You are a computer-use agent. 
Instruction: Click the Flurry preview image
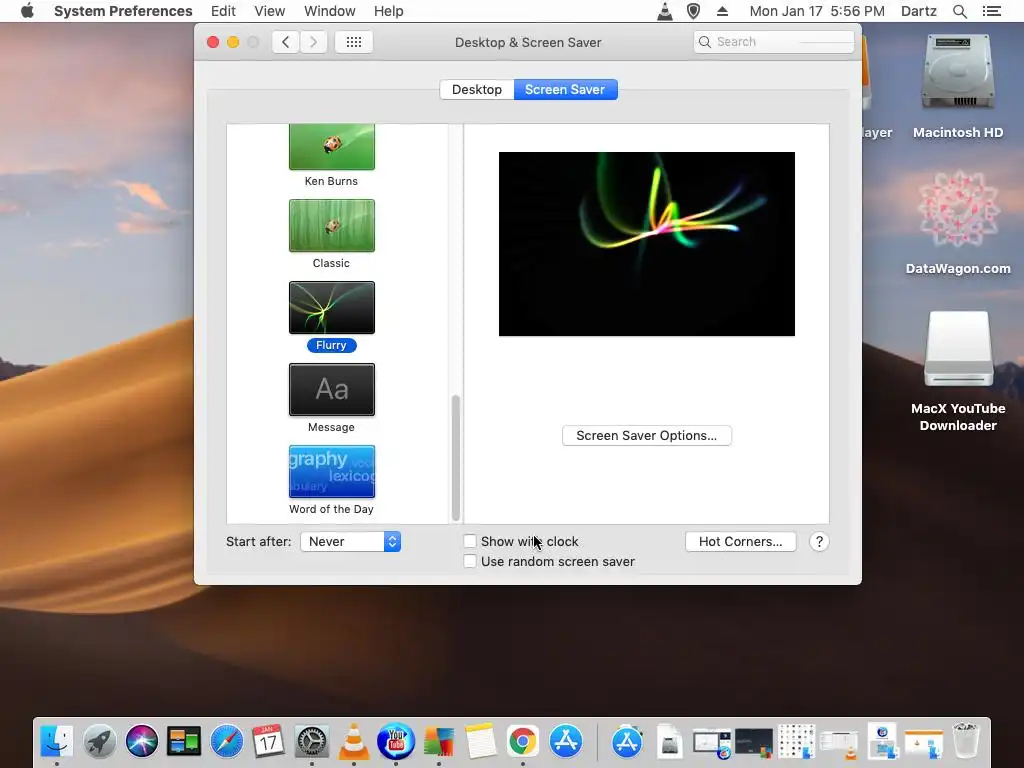[647, 244]
